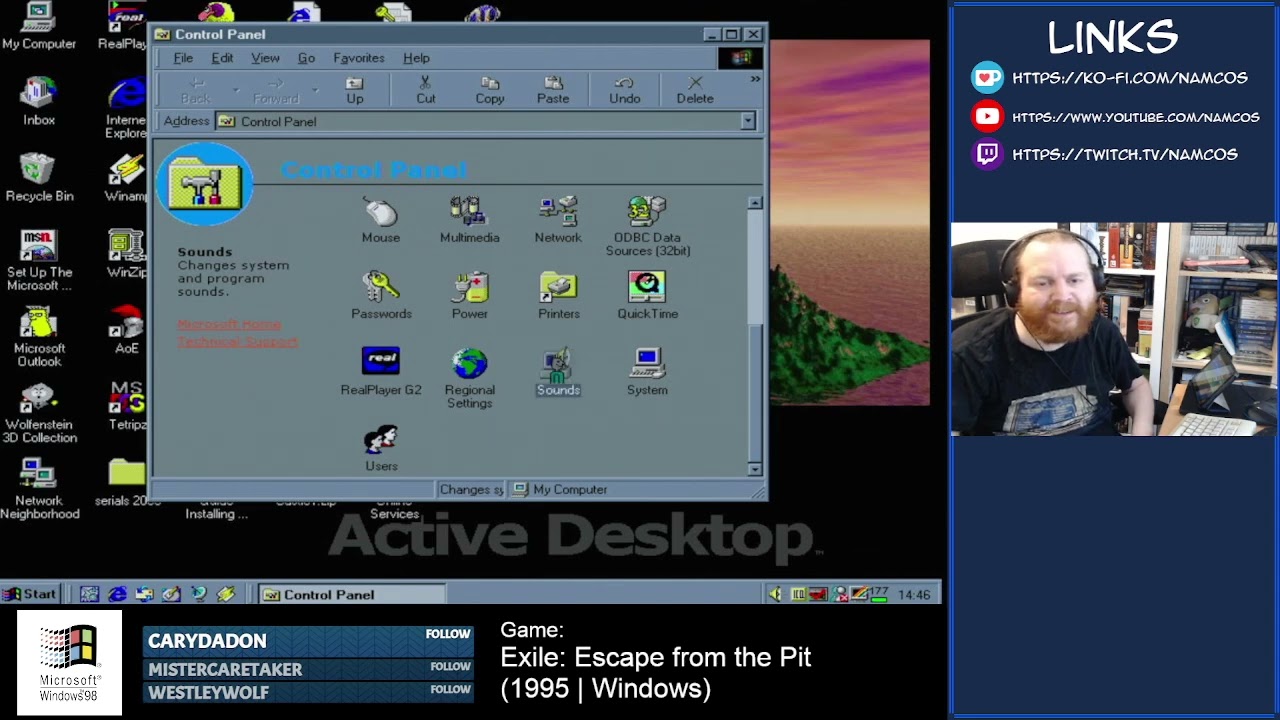Click the icon list scroll up arrow

tap(755, 203)
